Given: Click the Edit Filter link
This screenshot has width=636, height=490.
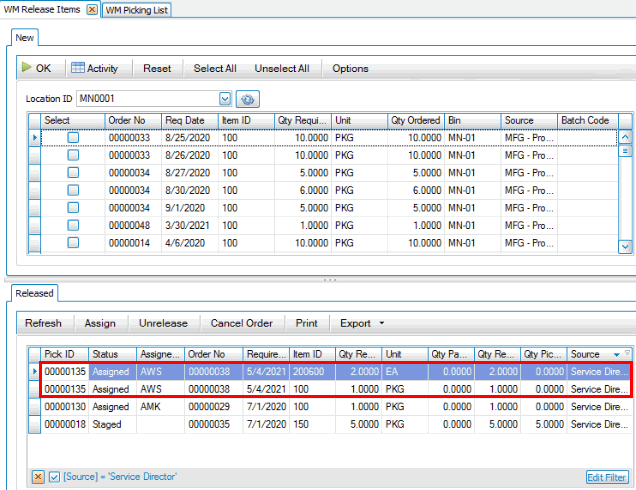Looking at the screenshot, I should [607, 477].
